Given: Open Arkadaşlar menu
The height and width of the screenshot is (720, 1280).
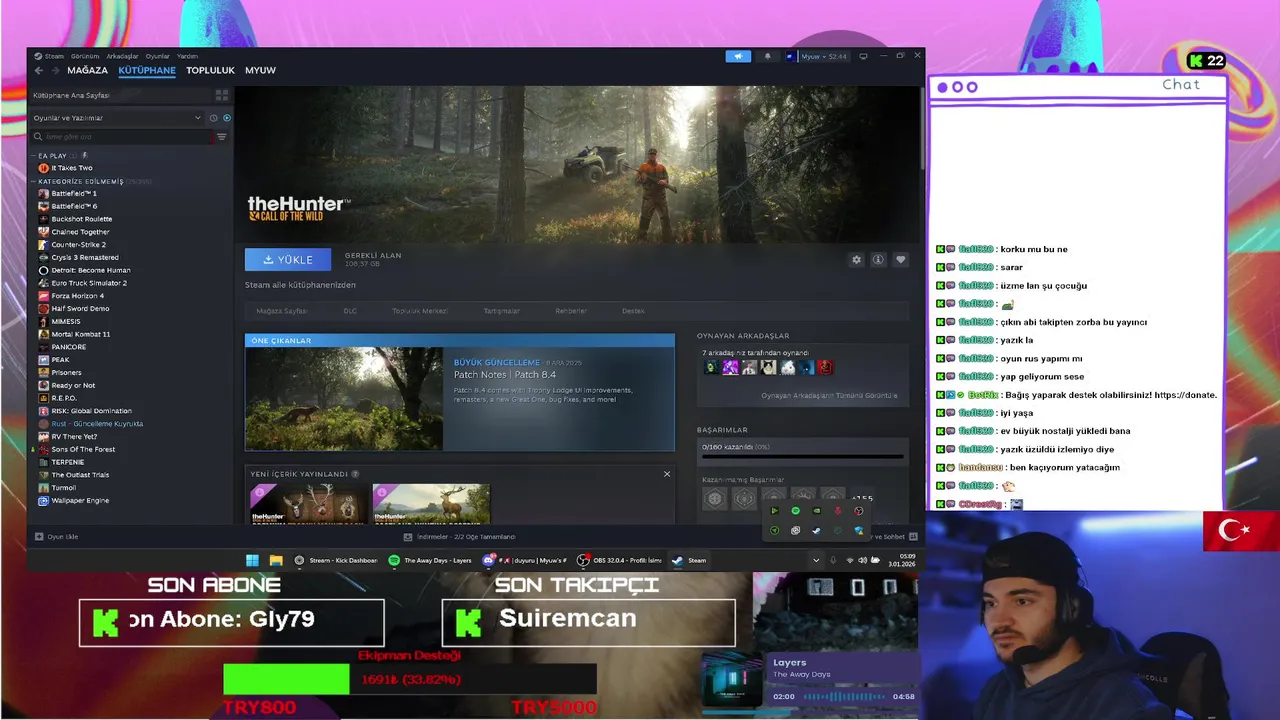Looking at the screenshot, I should [122, 56].
